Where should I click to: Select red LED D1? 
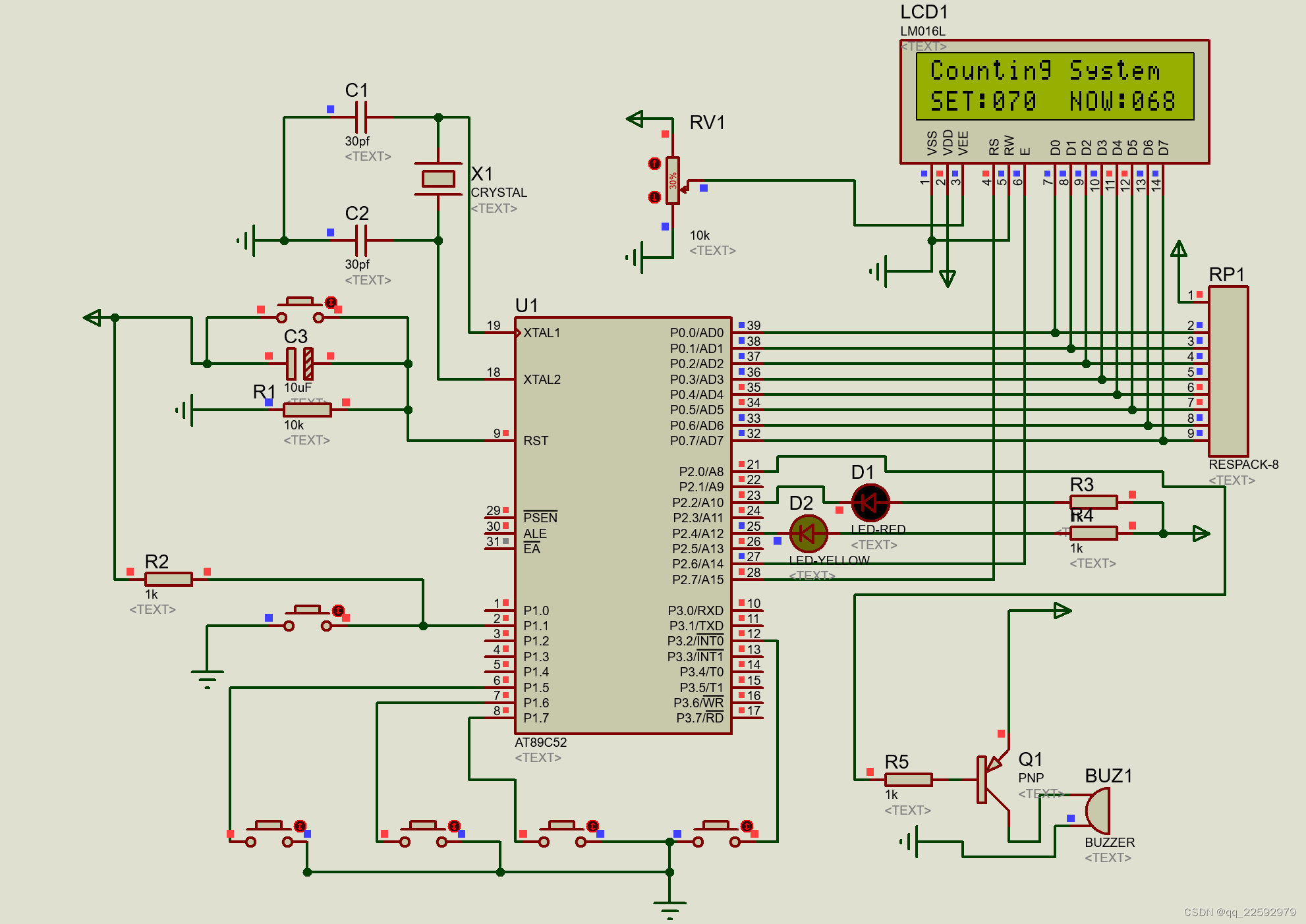(870, 503)
